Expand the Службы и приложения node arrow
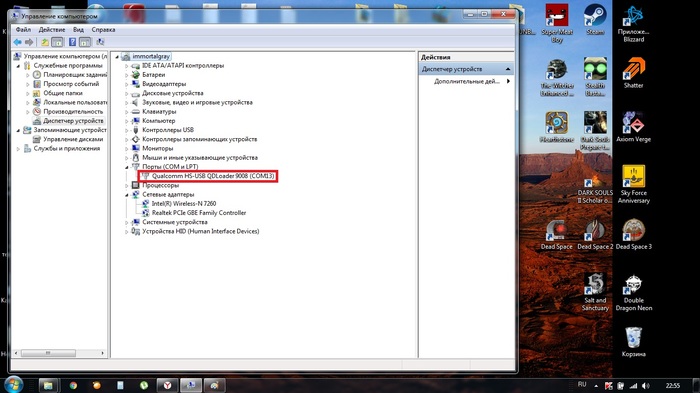The width and height of the screenshot is (700, 393). click(18, 149)
